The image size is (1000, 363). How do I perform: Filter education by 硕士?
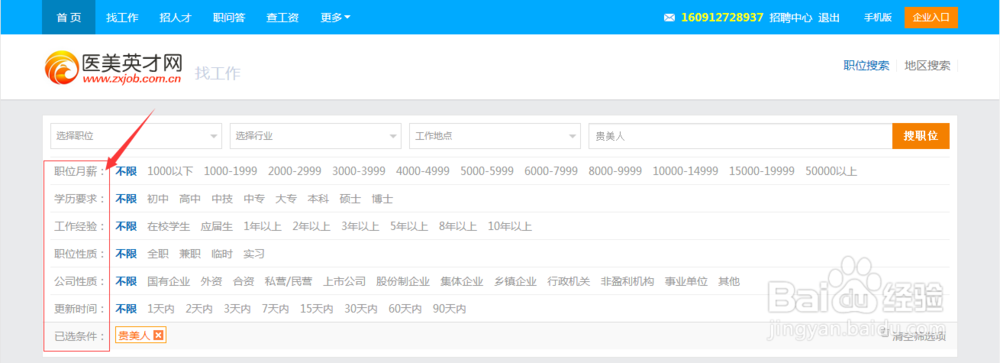[x=350, y=198]
